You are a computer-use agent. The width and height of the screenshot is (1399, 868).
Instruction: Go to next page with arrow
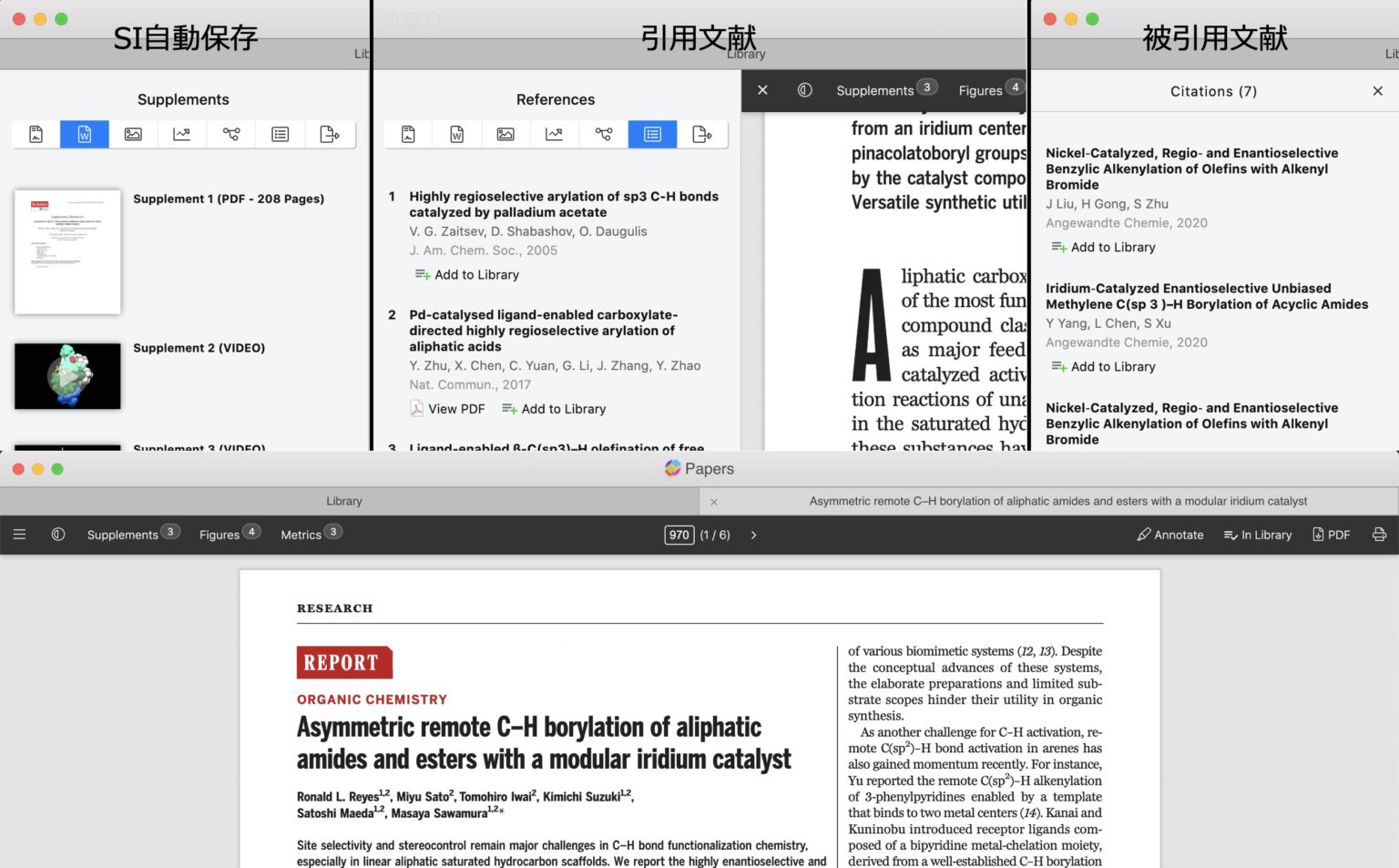point(754,535)
